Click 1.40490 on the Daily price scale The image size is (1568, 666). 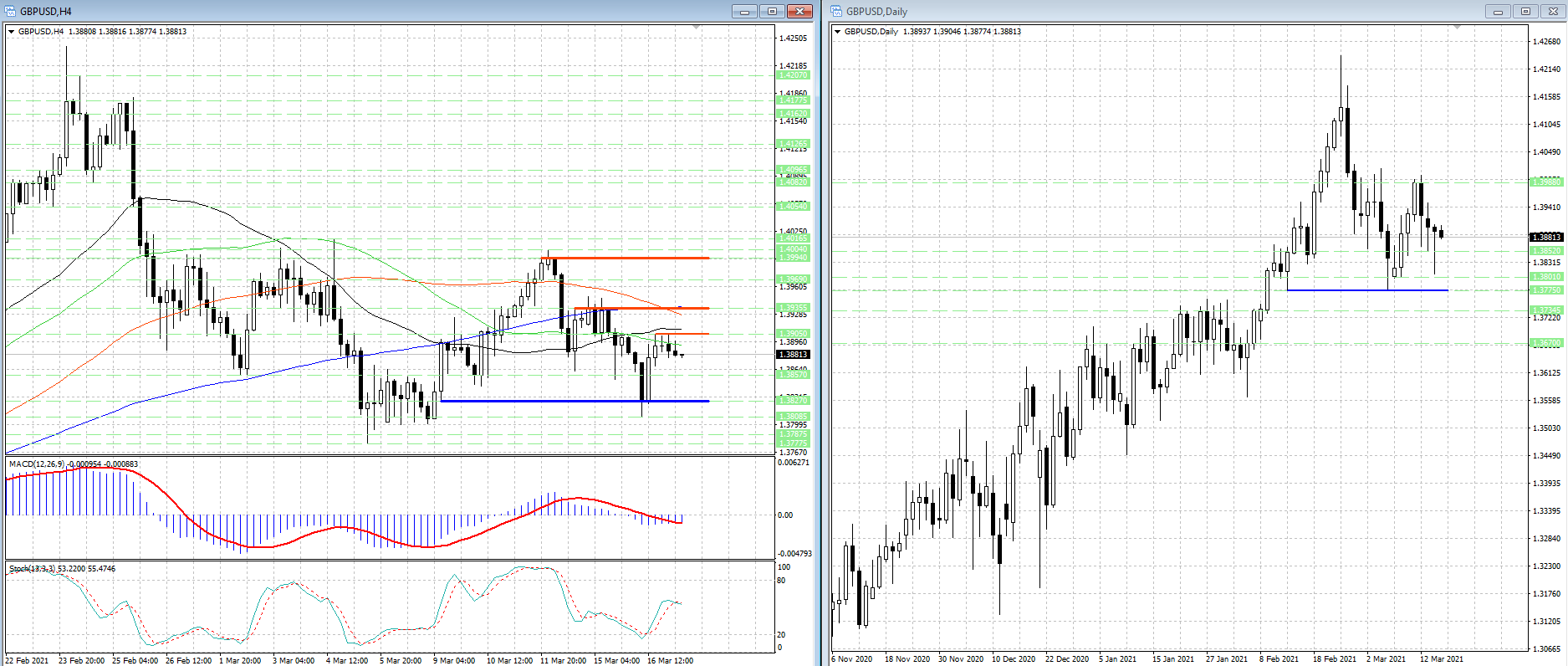1546,152
